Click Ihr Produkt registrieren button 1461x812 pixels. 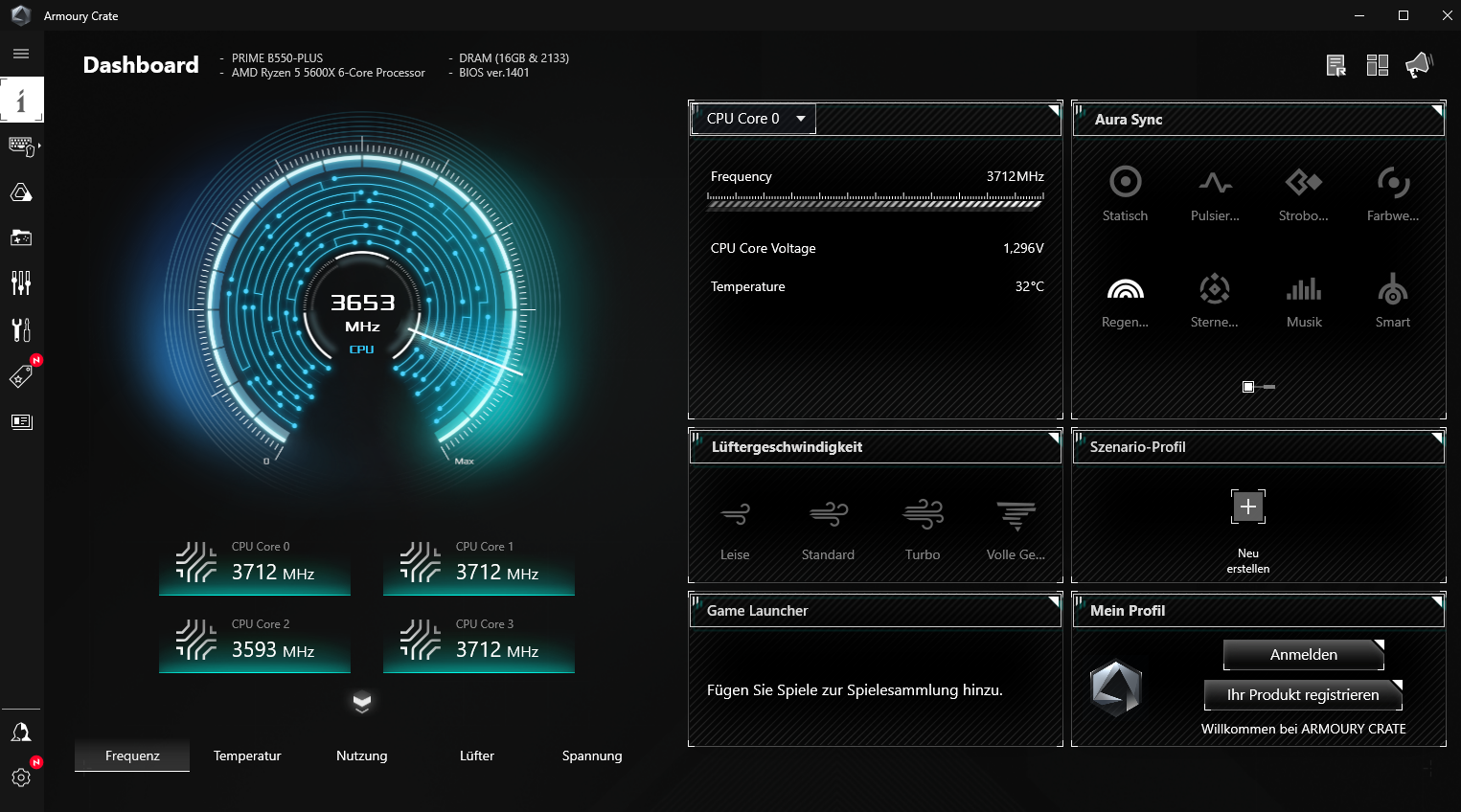(1303, 695)
